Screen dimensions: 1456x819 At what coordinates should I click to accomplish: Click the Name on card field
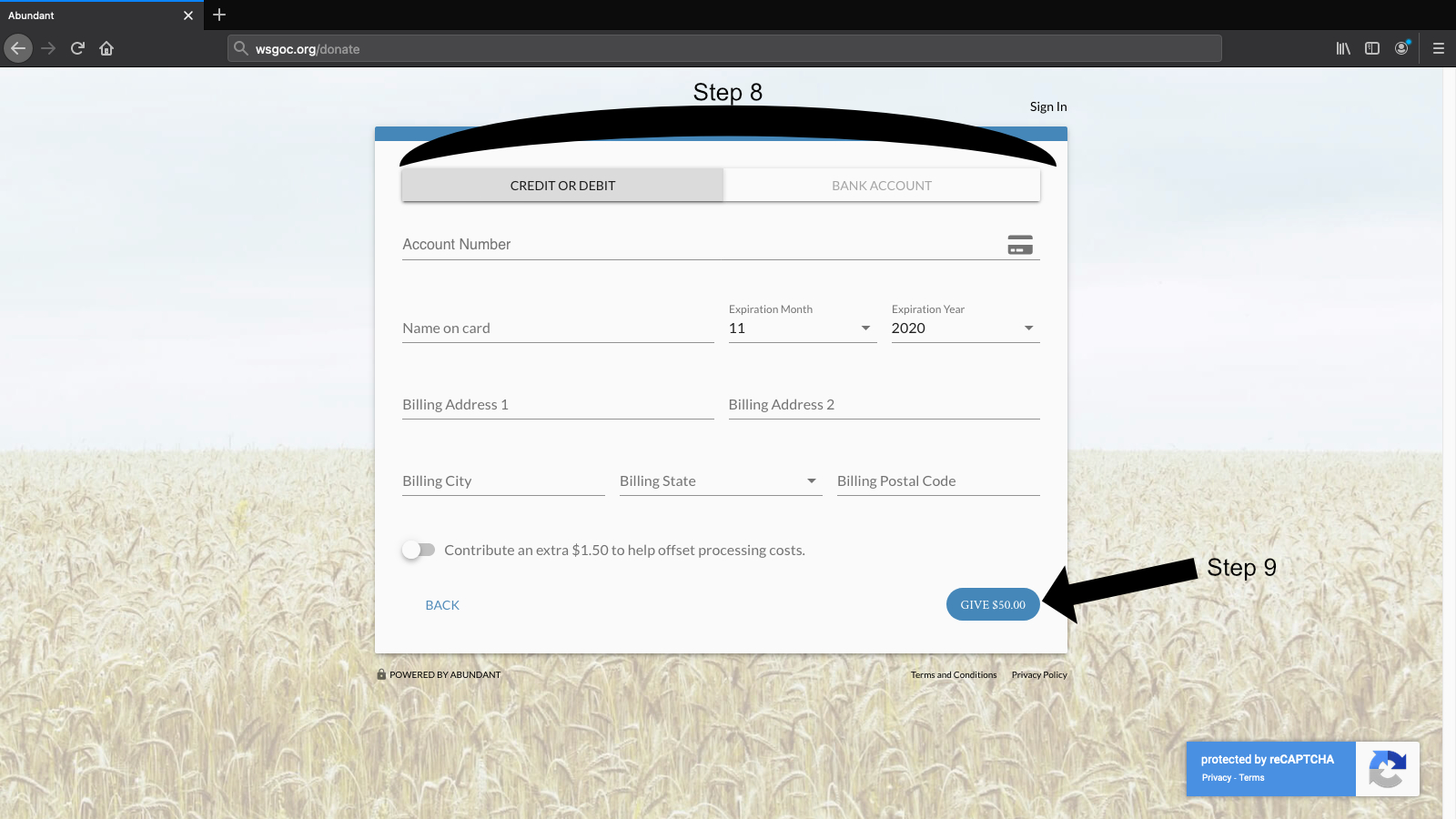557,329
